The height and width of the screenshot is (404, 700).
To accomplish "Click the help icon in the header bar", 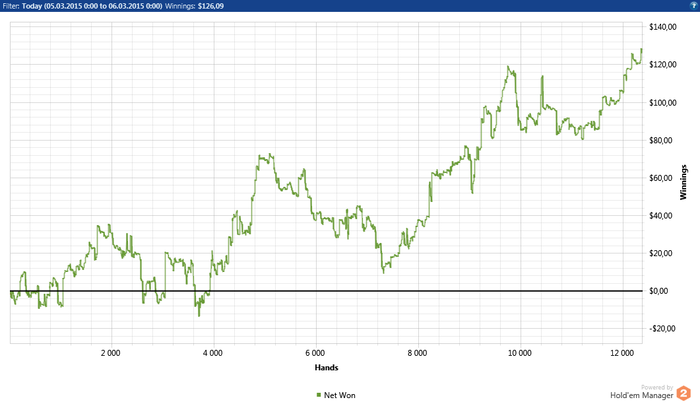I will pos(693,5).
